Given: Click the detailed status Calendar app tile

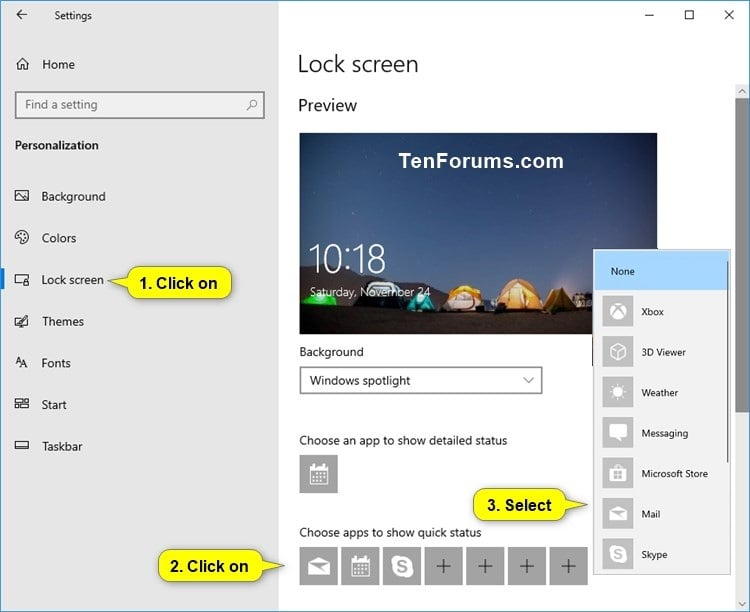Looking at the screenshot, I should pyautogui.click(x=319, y=474).
